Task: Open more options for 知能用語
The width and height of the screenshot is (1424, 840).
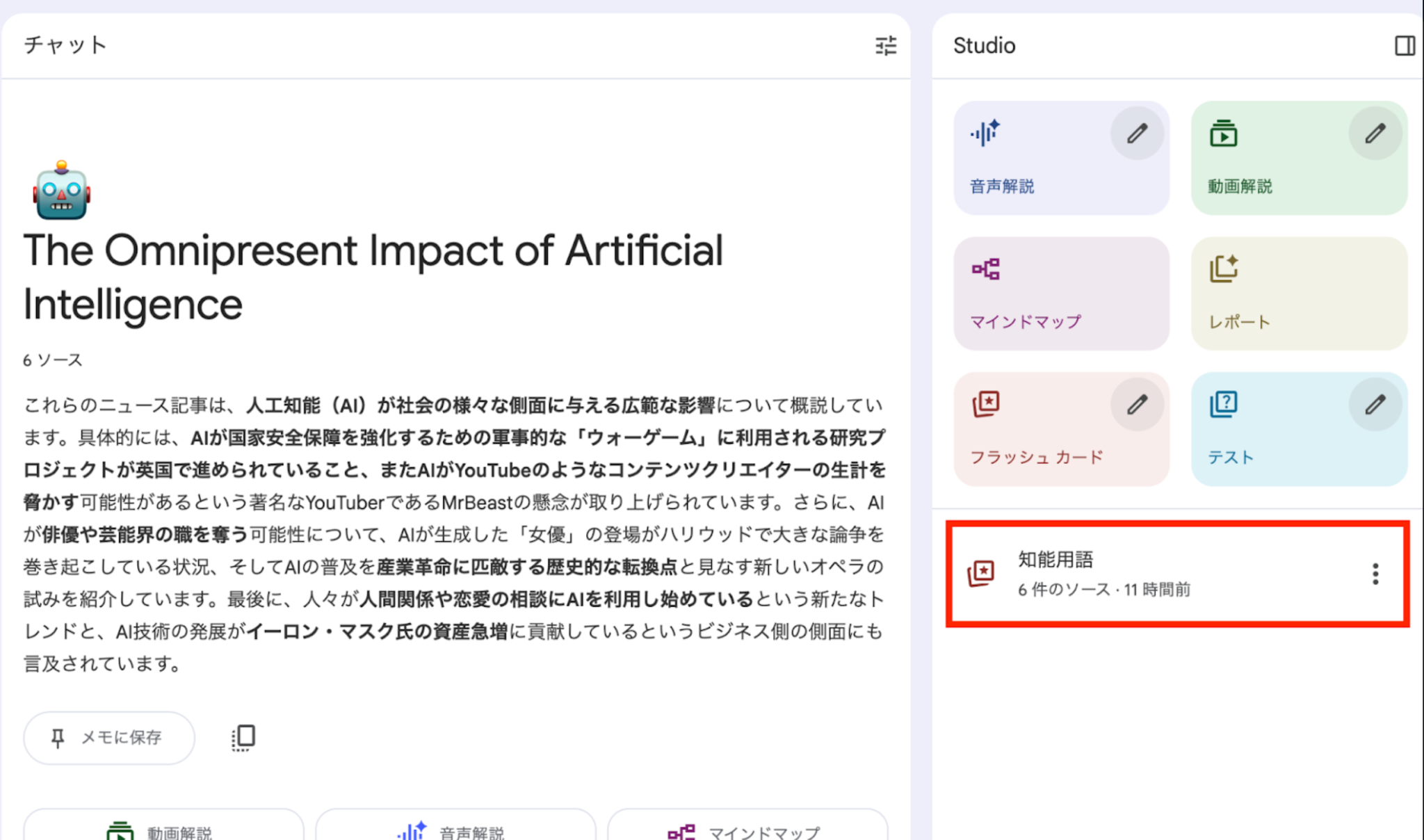Action: (1375, 574)
